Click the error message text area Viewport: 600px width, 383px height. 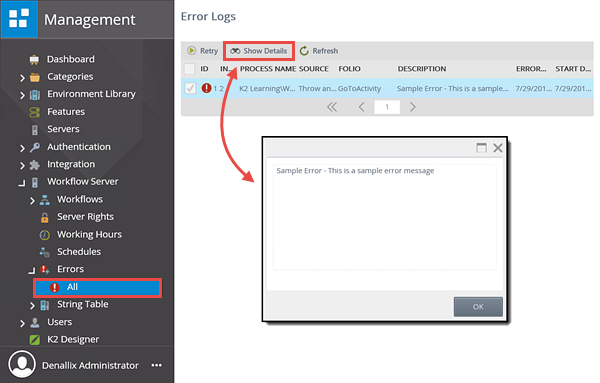[385, 217]
